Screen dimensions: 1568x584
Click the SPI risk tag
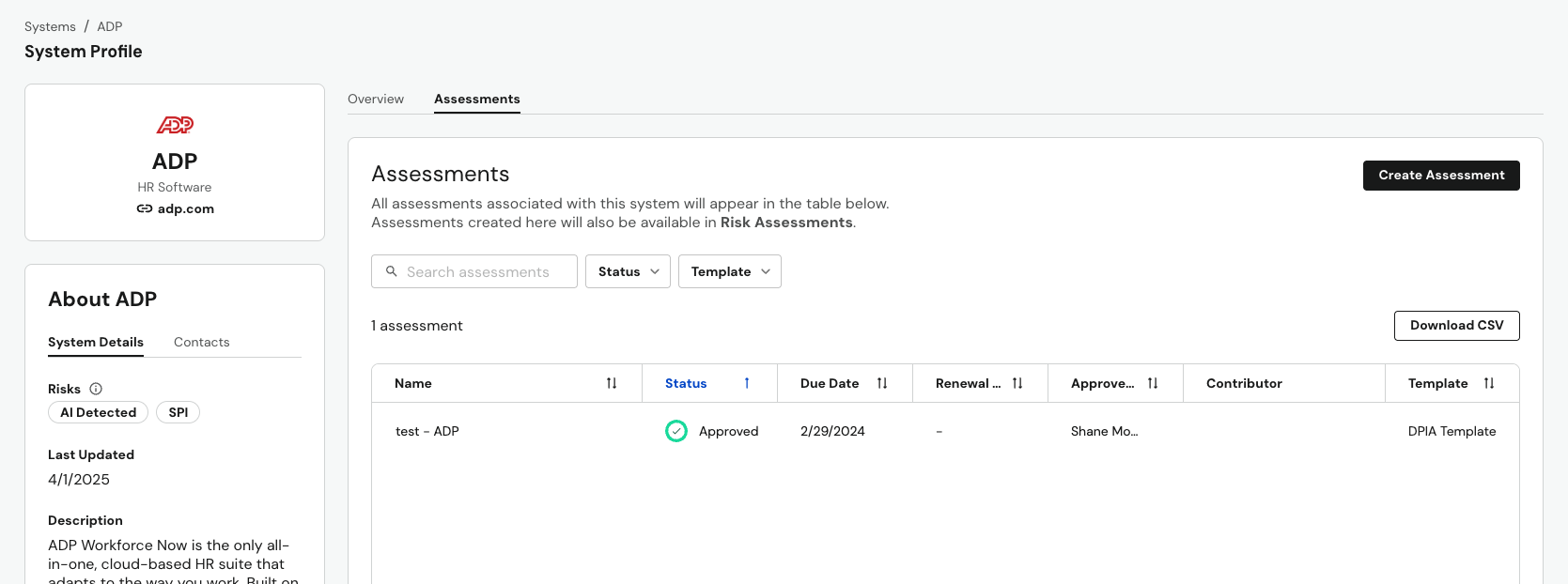(x=179, y=412)
